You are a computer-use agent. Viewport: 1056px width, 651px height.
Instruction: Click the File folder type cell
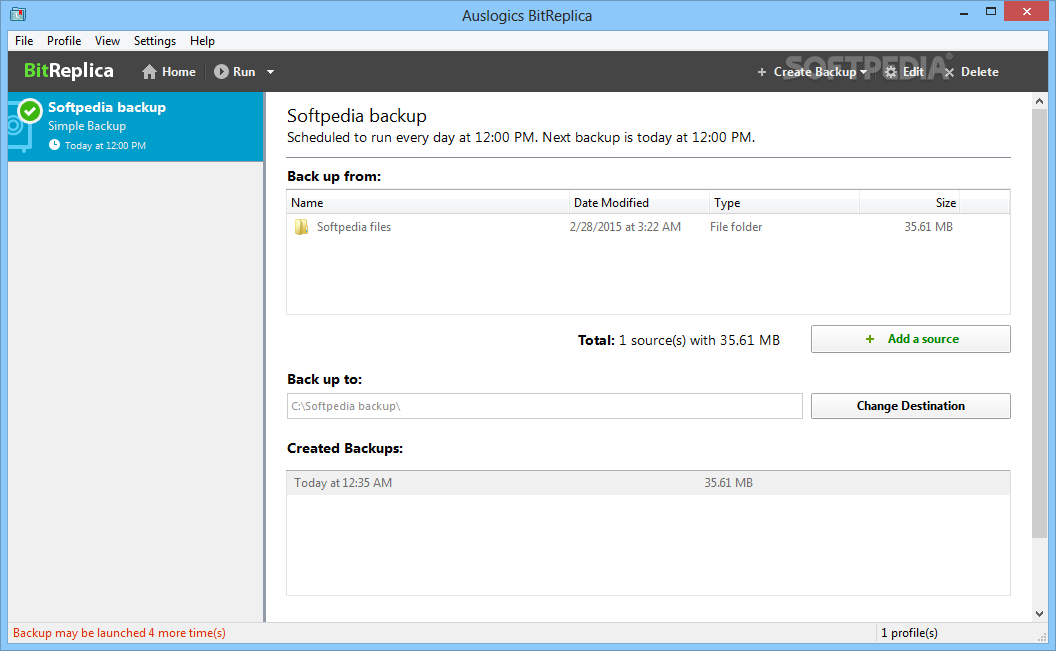tap(736, 227)
